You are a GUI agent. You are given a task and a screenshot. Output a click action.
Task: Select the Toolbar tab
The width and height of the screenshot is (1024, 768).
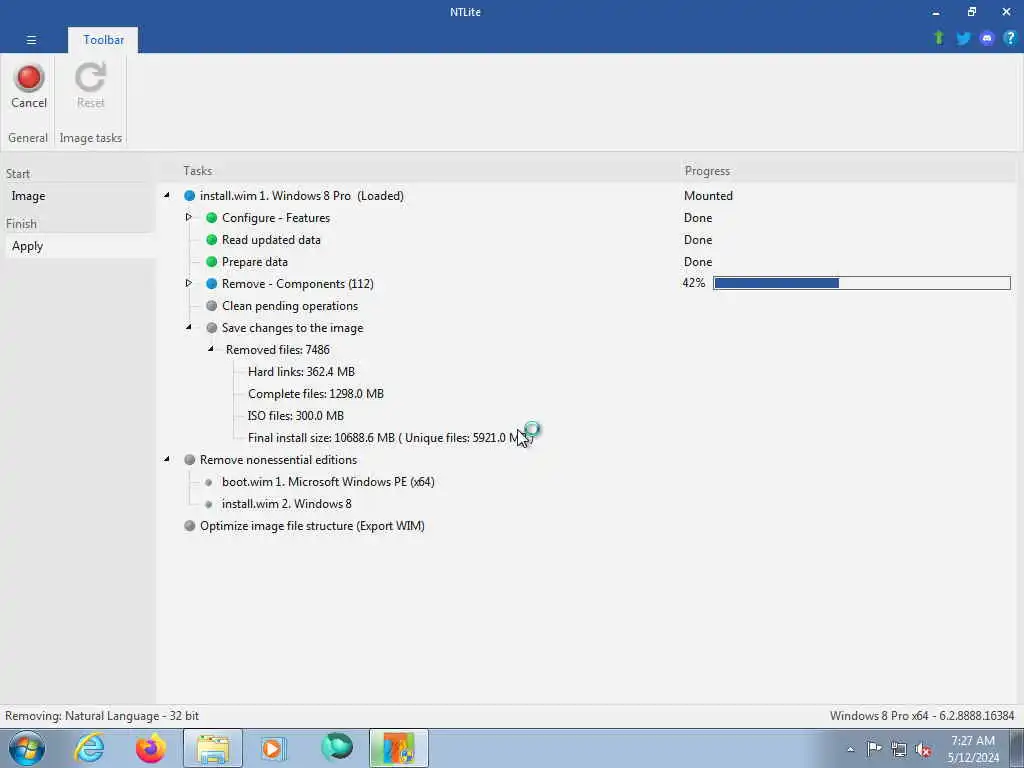(x=103, y=40)
